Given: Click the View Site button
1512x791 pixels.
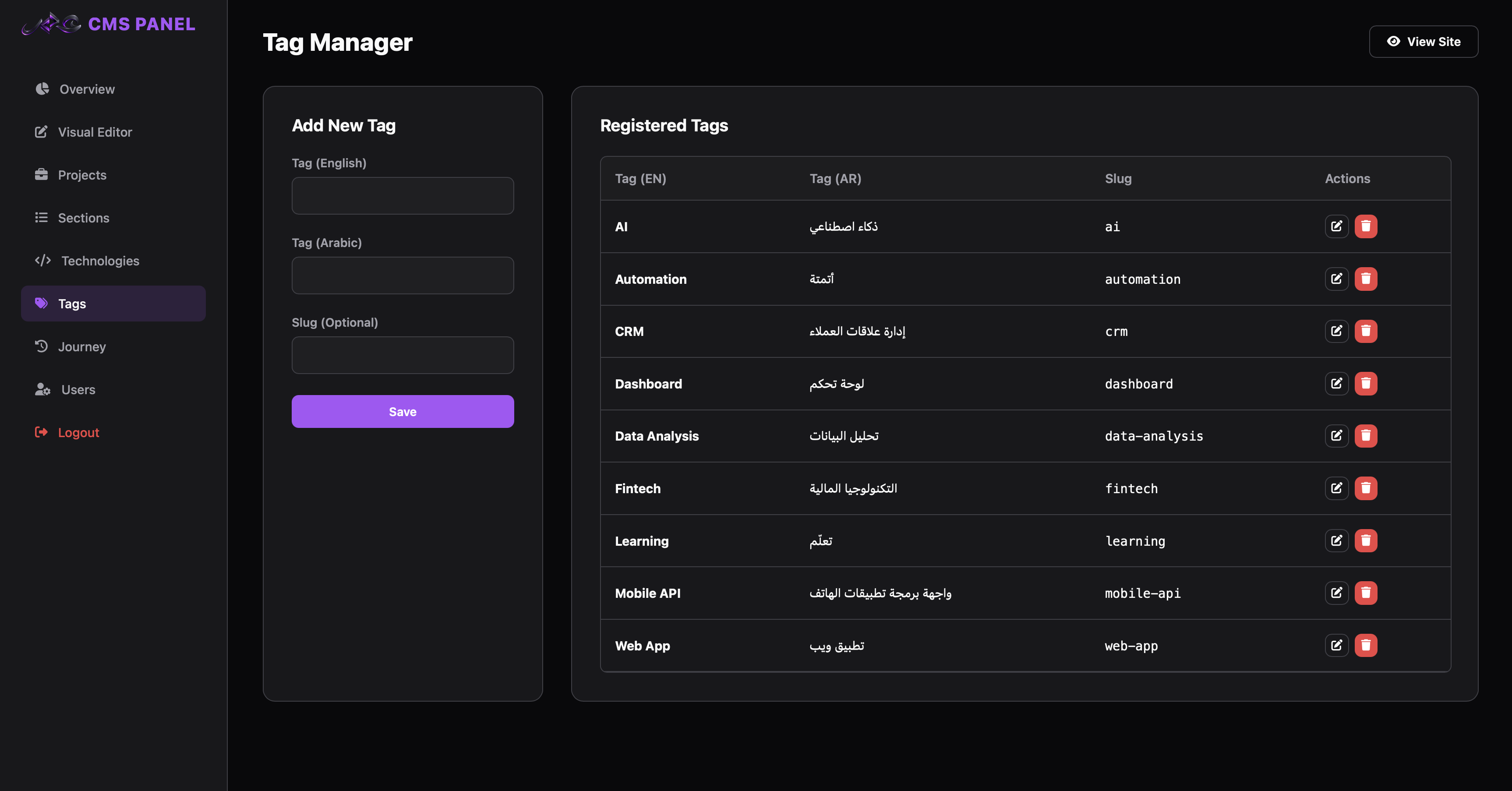Looking at the screenshot, I should (1424, 42).
